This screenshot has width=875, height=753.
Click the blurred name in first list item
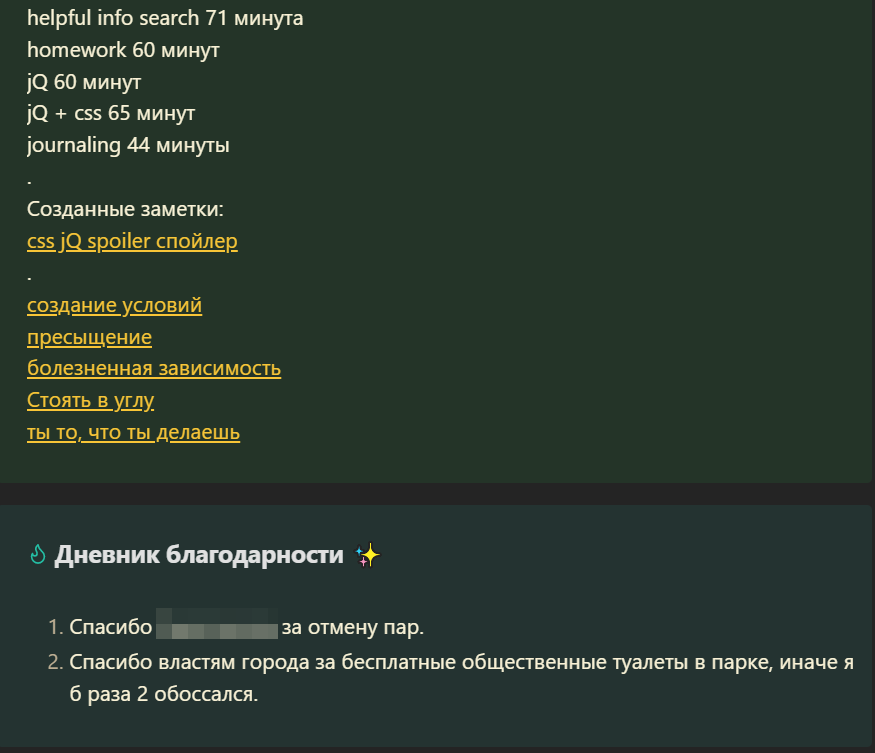(217, 624)
